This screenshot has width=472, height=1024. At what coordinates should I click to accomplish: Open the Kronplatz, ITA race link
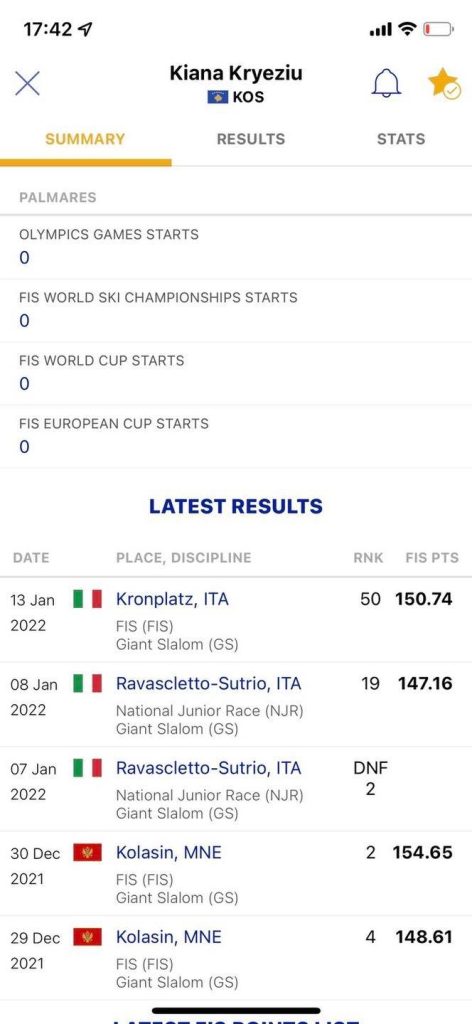click(172, 599)
